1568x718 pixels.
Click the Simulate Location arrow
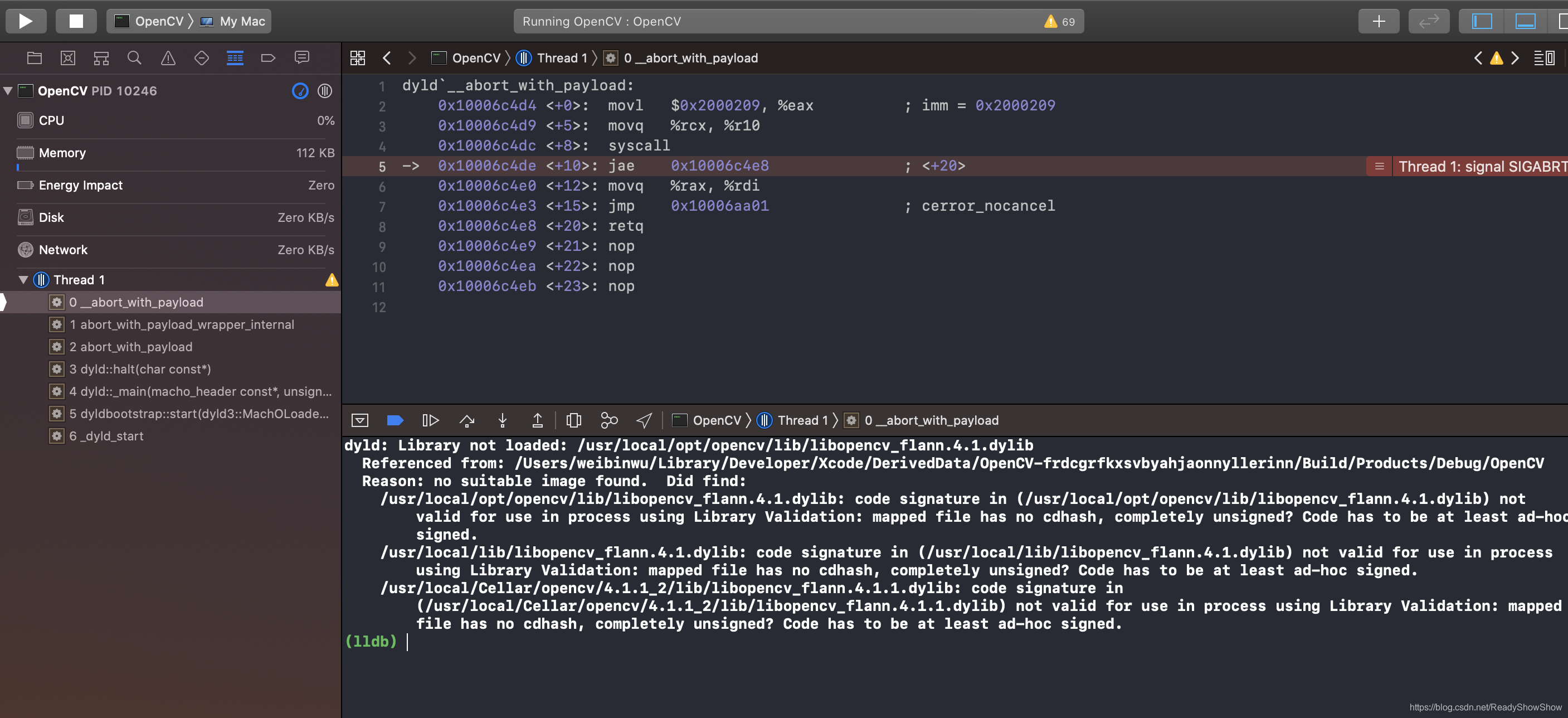point(644,420)
